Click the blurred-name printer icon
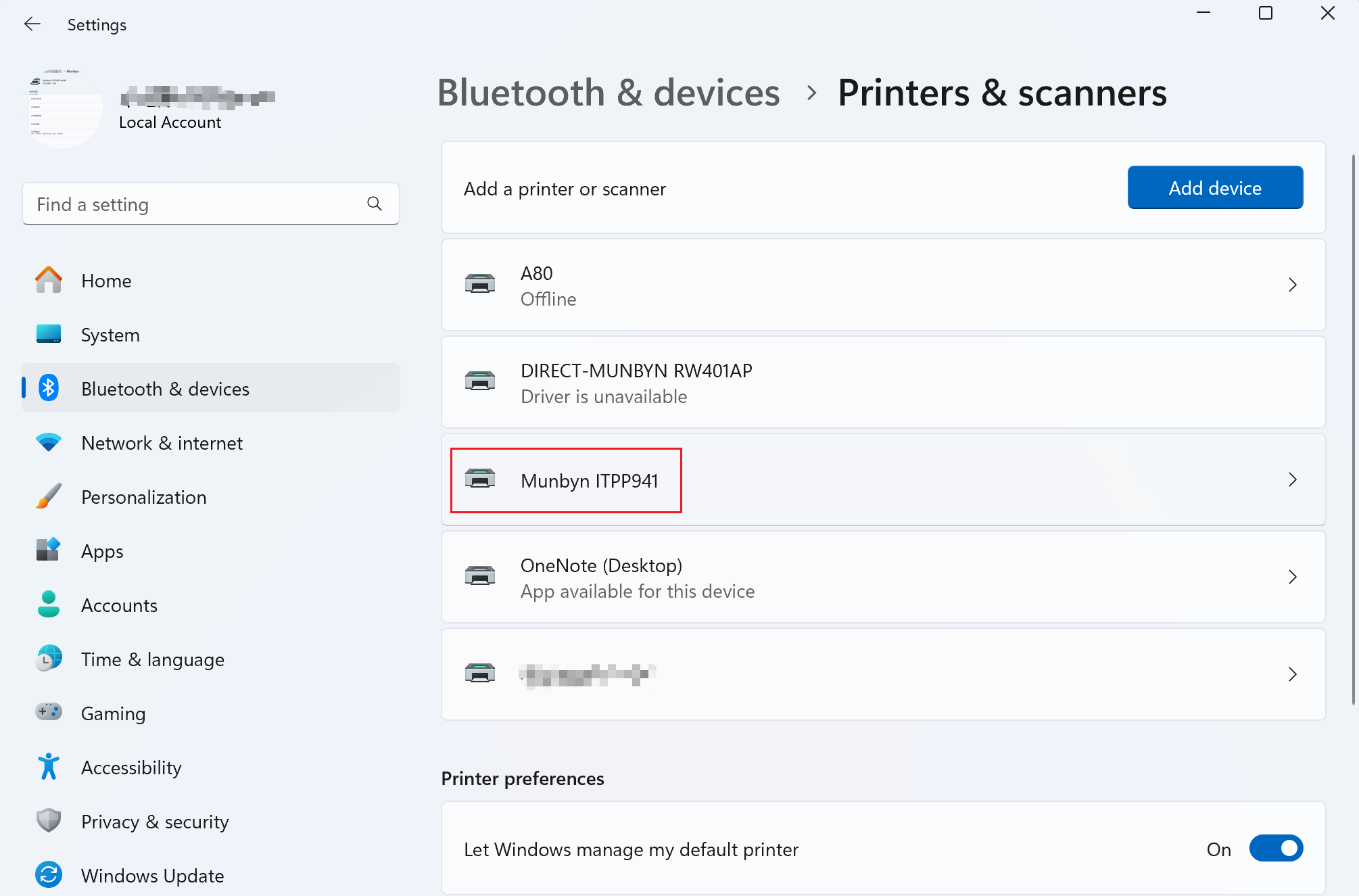The width and height of the screenshot is (1359, 896). click(480, 674)
